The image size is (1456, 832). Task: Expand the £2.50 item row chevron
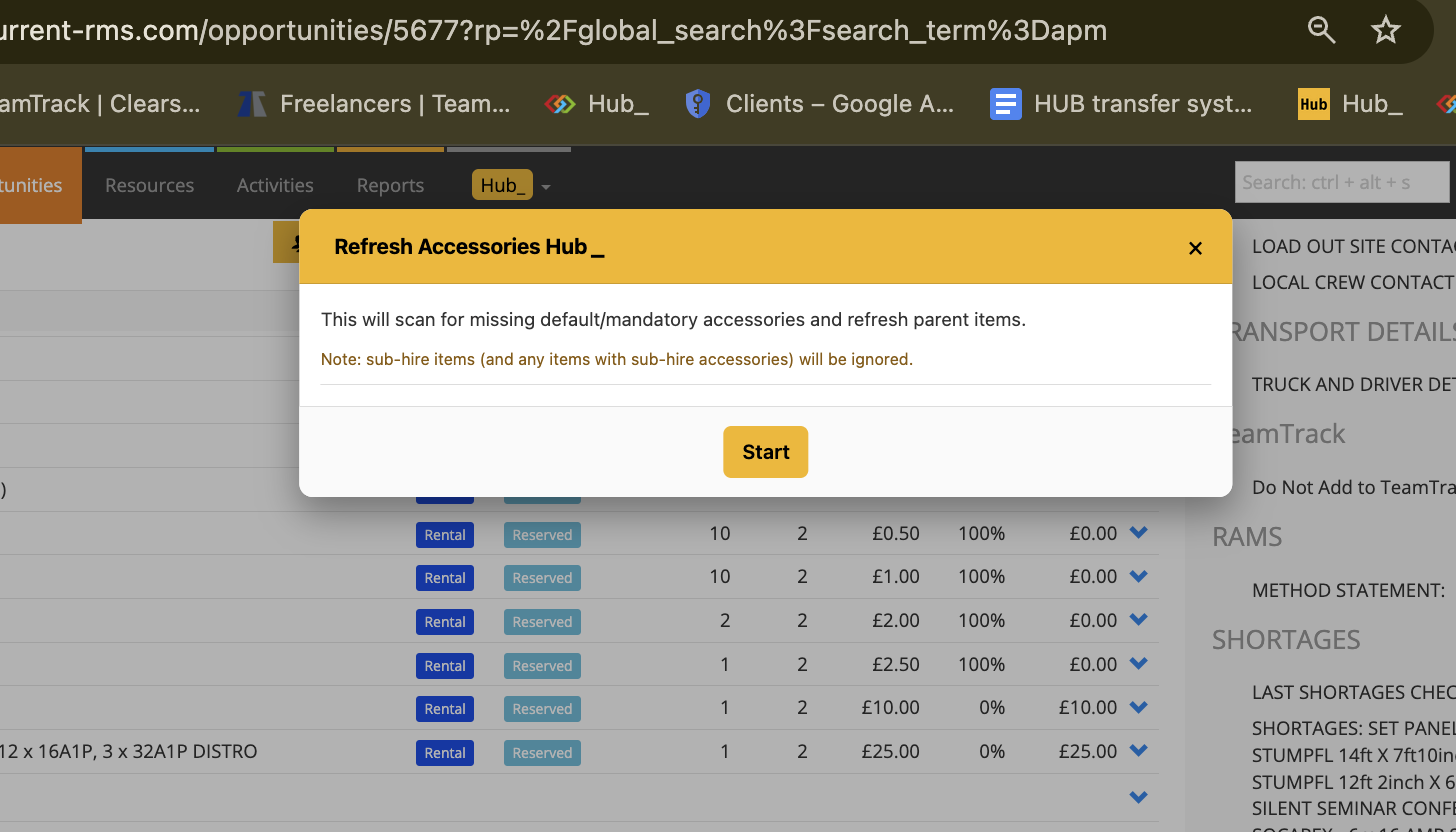(x=1138, y=664)
